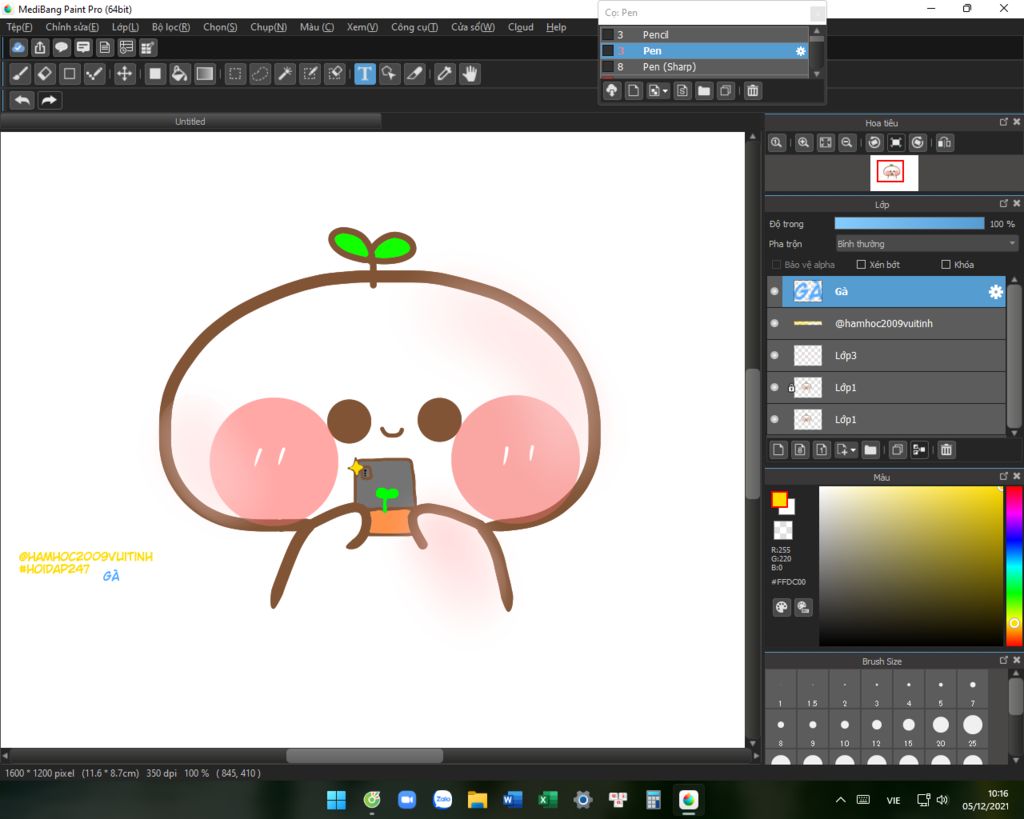Create a new layer in Lớp panel

[778, 449]
